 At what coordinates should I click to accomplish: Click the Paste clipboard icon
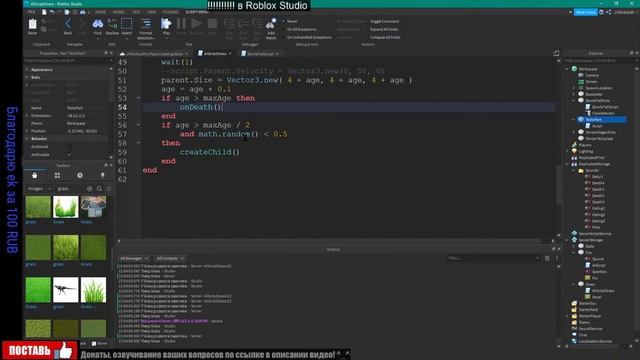coord(32,24)
